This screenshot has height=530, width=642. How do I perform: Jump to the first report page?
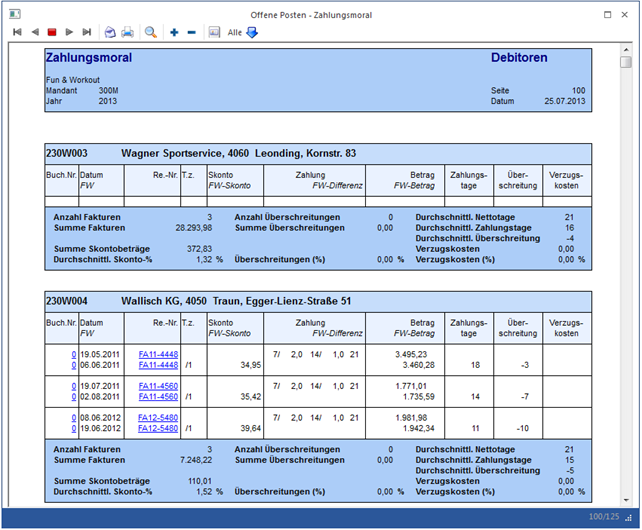point(17,32)
